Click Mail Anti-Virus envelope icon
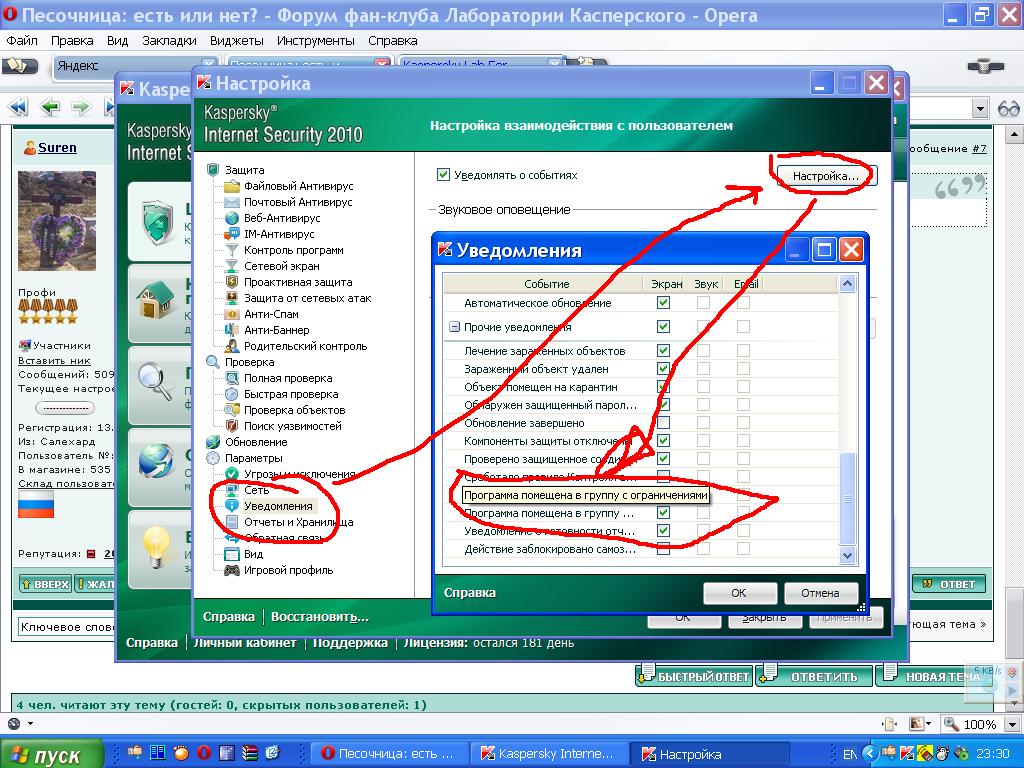The height and width of the screenshot is (768, 1024). coord(232,202)
